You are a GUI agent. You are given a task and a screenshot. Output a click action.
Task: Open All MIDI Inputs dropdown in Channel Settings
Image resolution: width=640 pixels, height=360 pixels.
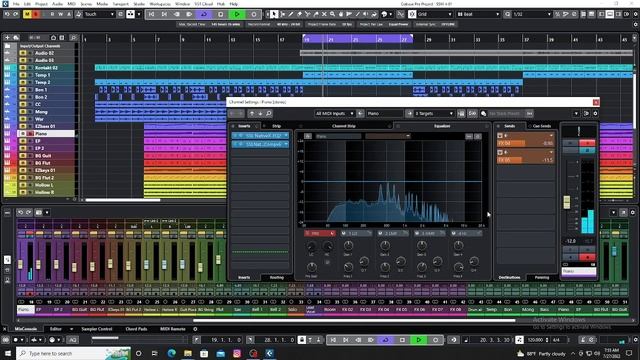click(334, 113)
